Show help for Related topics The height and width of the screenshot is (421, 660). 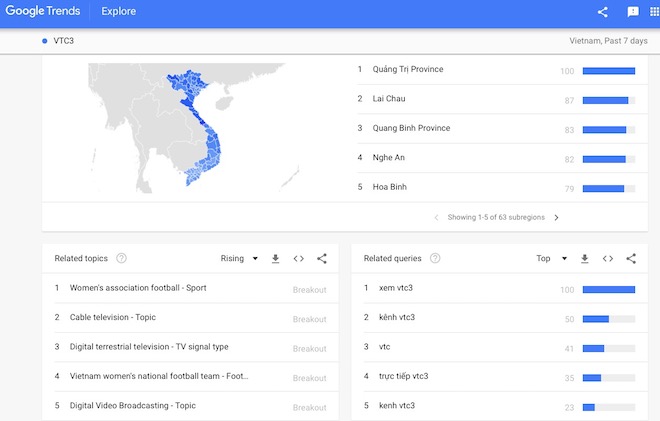(x=121, y=258)
